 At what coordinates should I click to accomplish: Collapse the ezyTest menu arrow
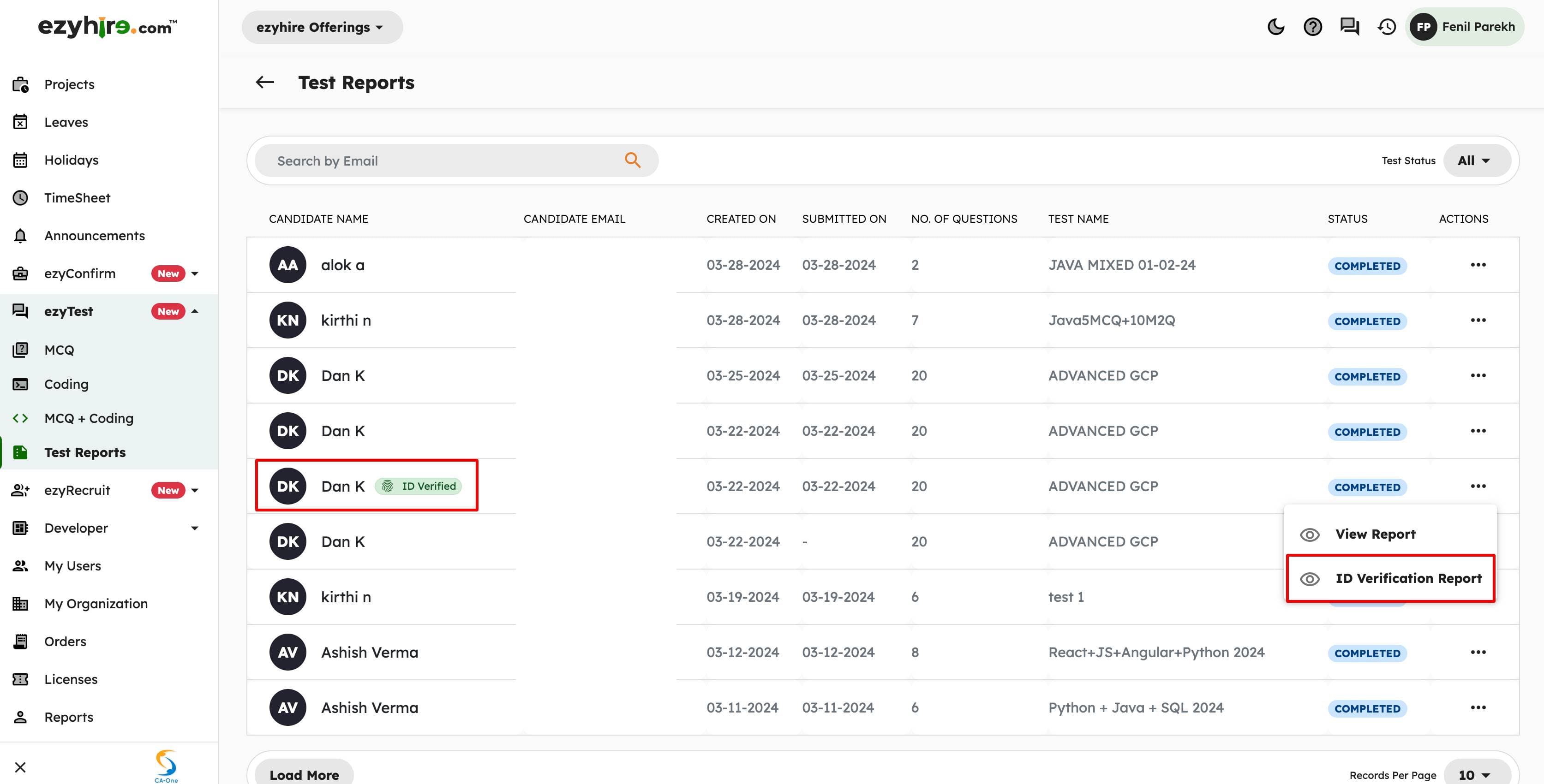[195, 311]
